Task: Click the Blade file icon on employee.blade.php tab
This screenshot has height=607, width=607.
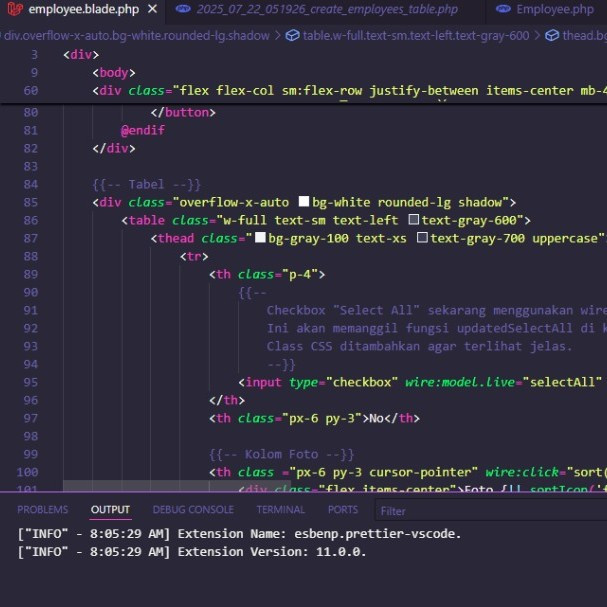Action: coord(14,10)
